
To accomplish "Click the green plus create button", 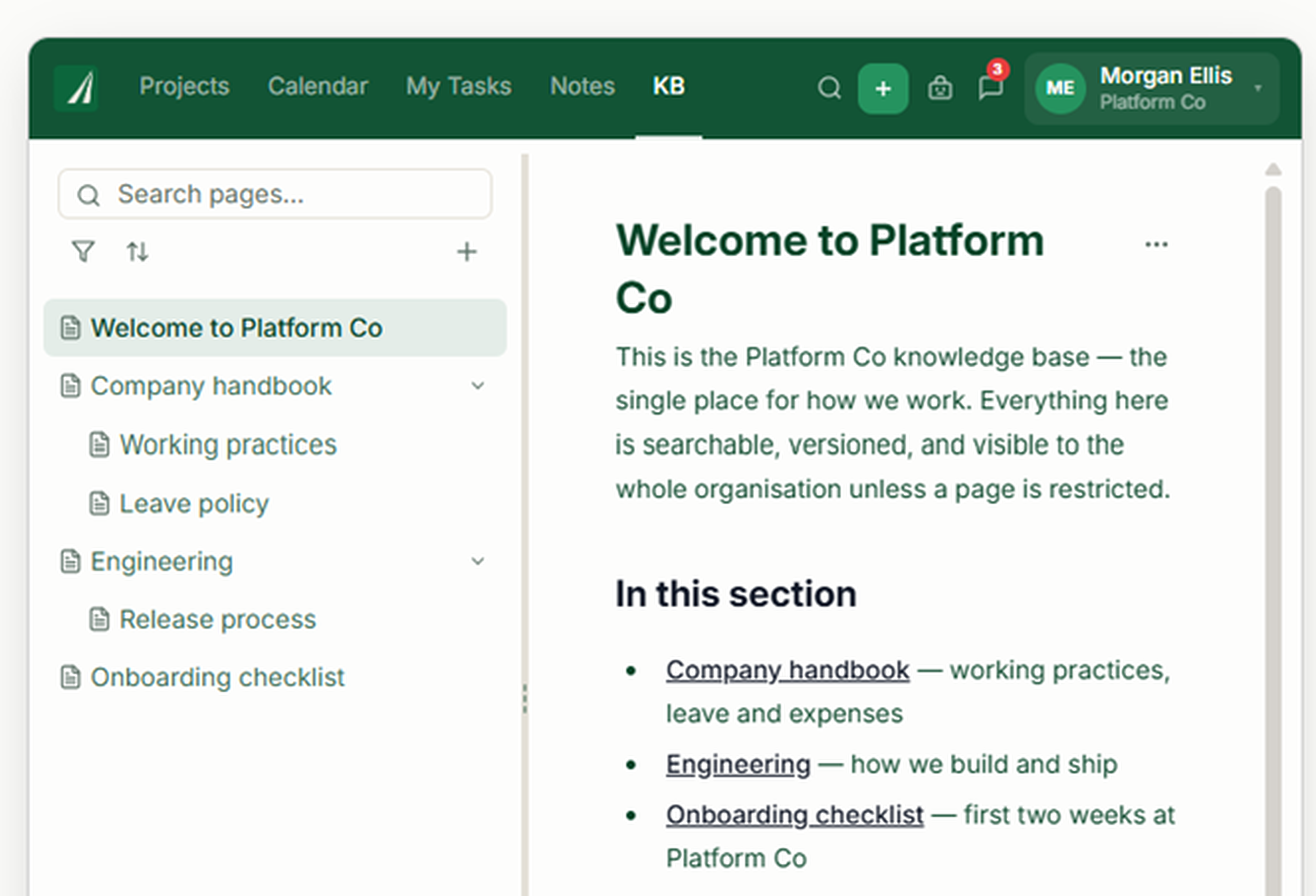I will (883, 88).
